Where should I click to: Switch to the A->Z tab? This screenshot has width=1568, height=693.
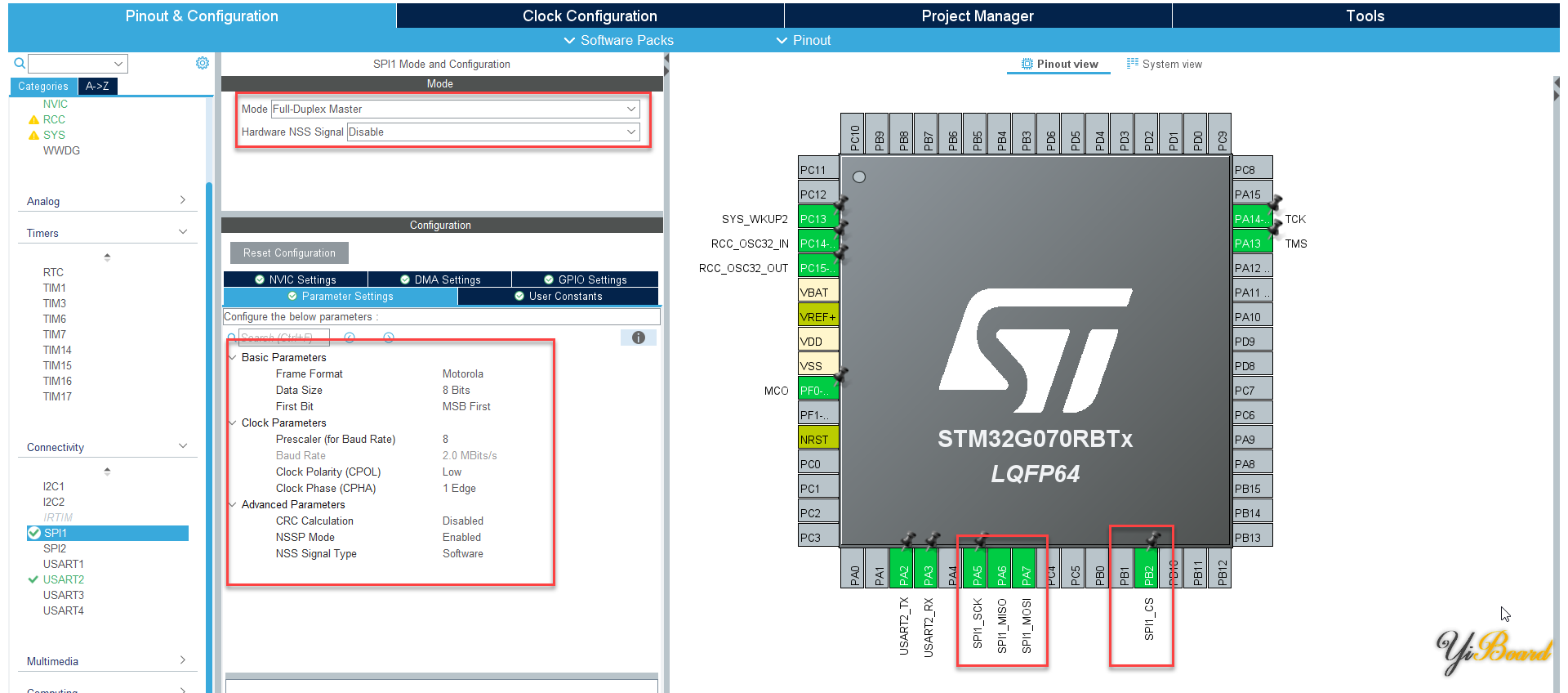click(97, 86)
